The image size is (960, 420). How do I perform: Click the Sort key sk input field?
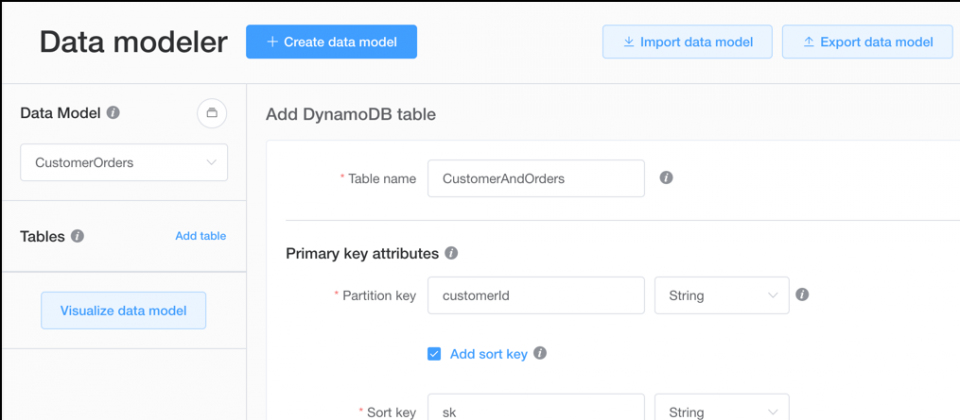[x=536, y=407]
